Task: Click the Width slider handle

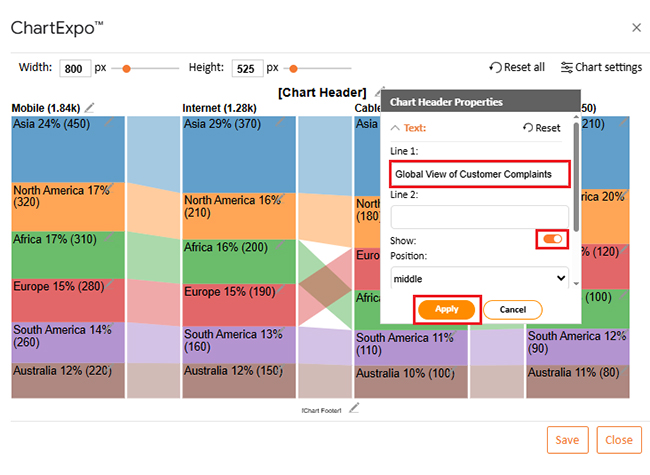Action: (x=127, y=69)
